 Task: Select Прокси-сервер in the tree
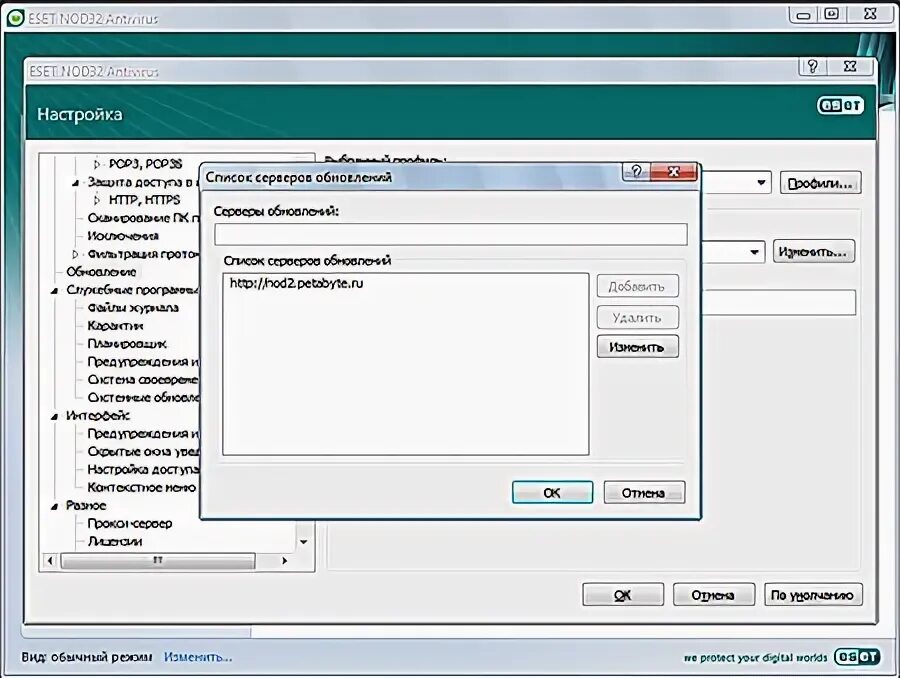coord(130,524)
